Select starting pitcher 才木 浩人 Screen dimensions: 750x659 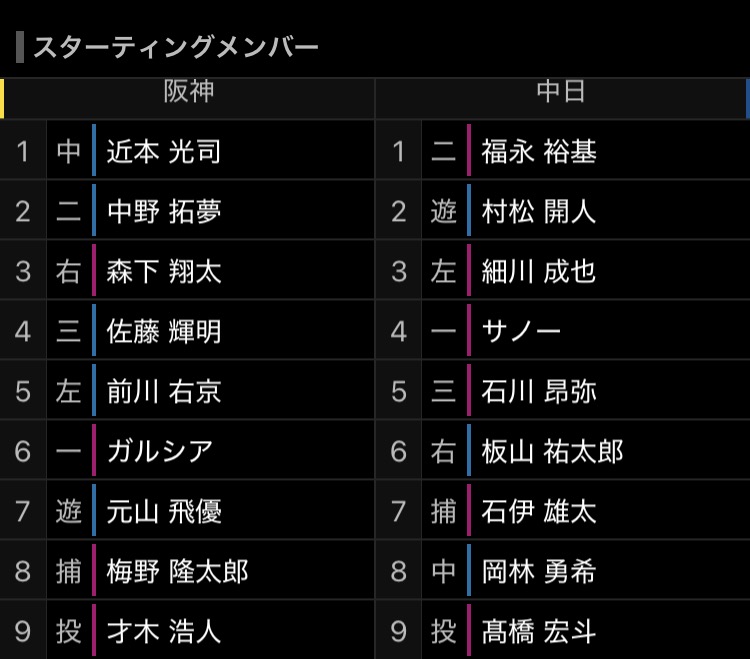click(164, 631)
